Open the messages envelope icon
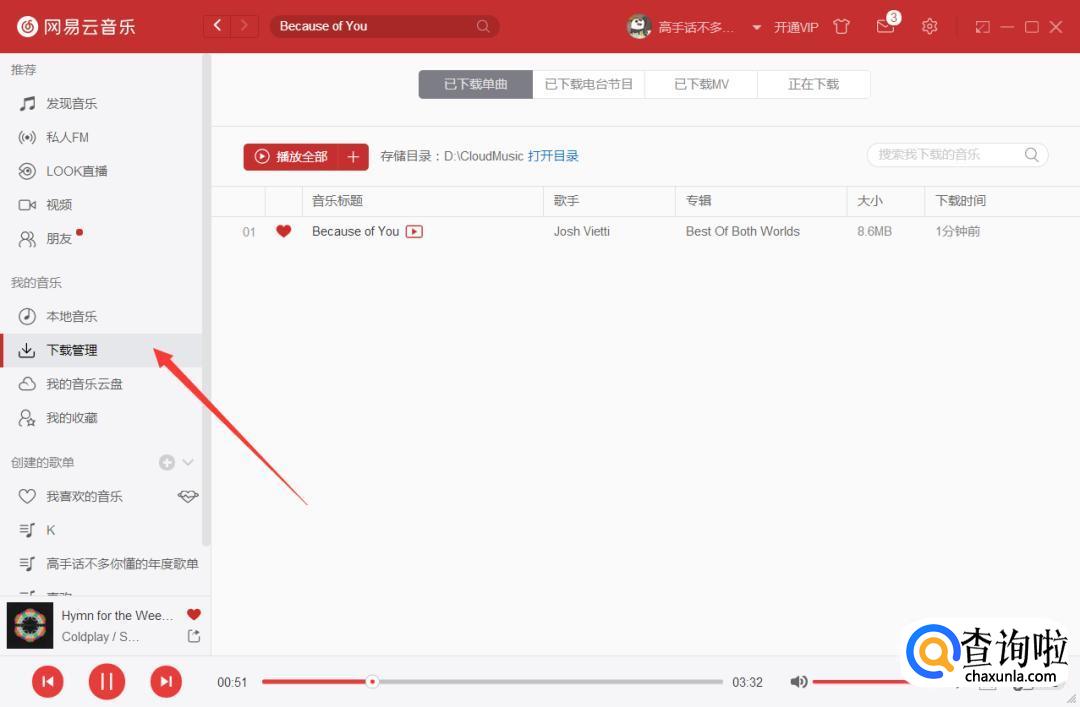Screen dimensions: 1080x707 click(x=885, y=26)
